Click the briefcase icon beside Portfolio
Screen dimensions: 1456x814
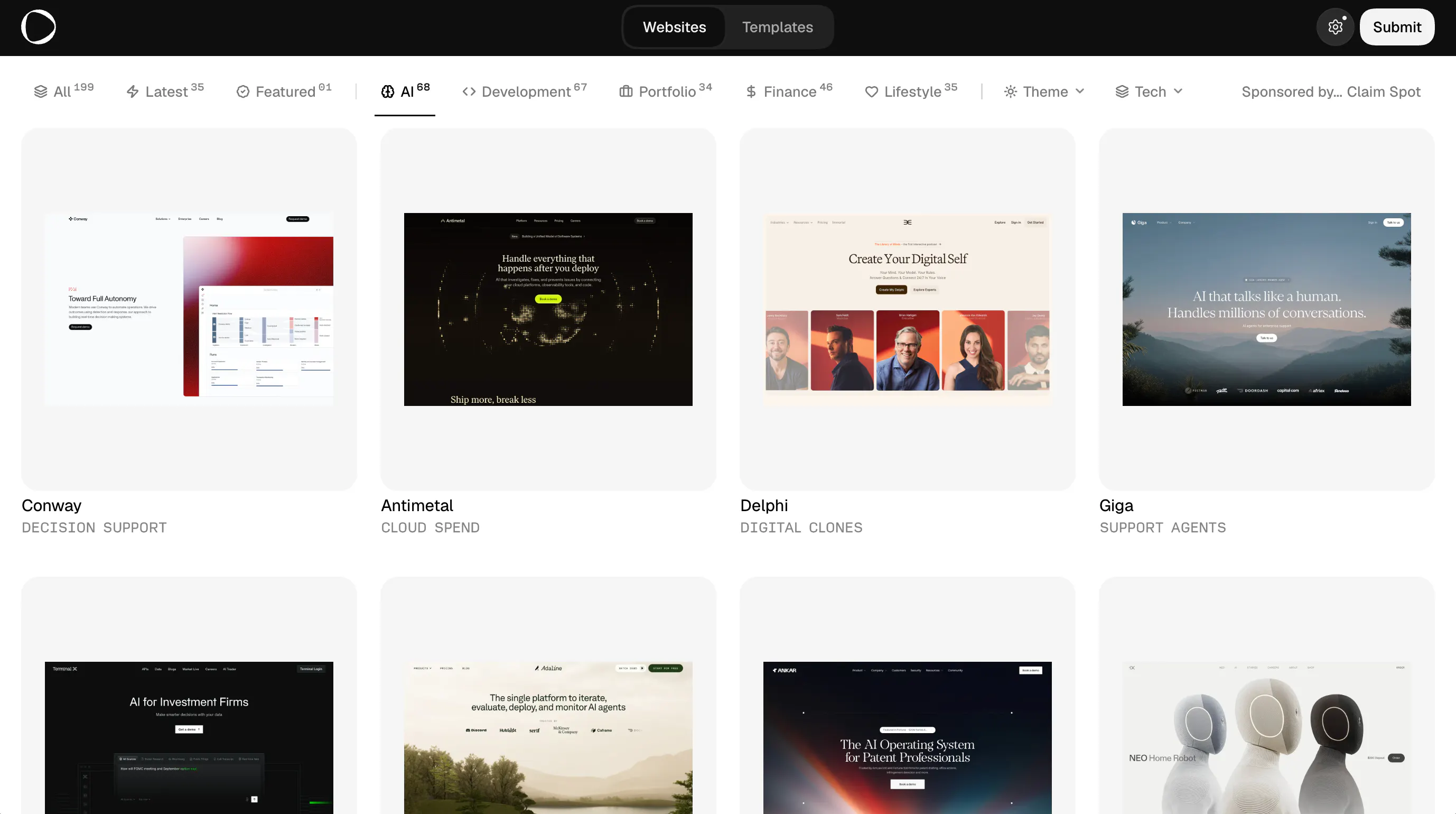(x=626, y=91)
